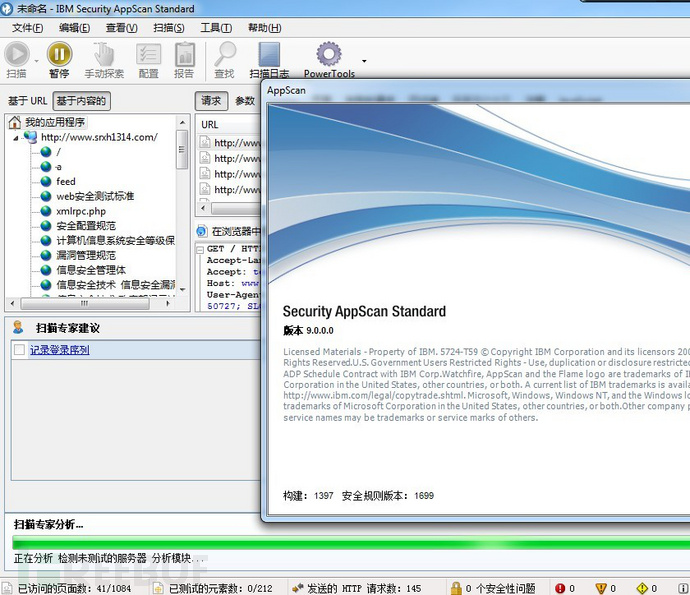Image resolution: width=690 pixels, height=595 pixels.
Task: Select the '/' tree node
Action: 59,152
